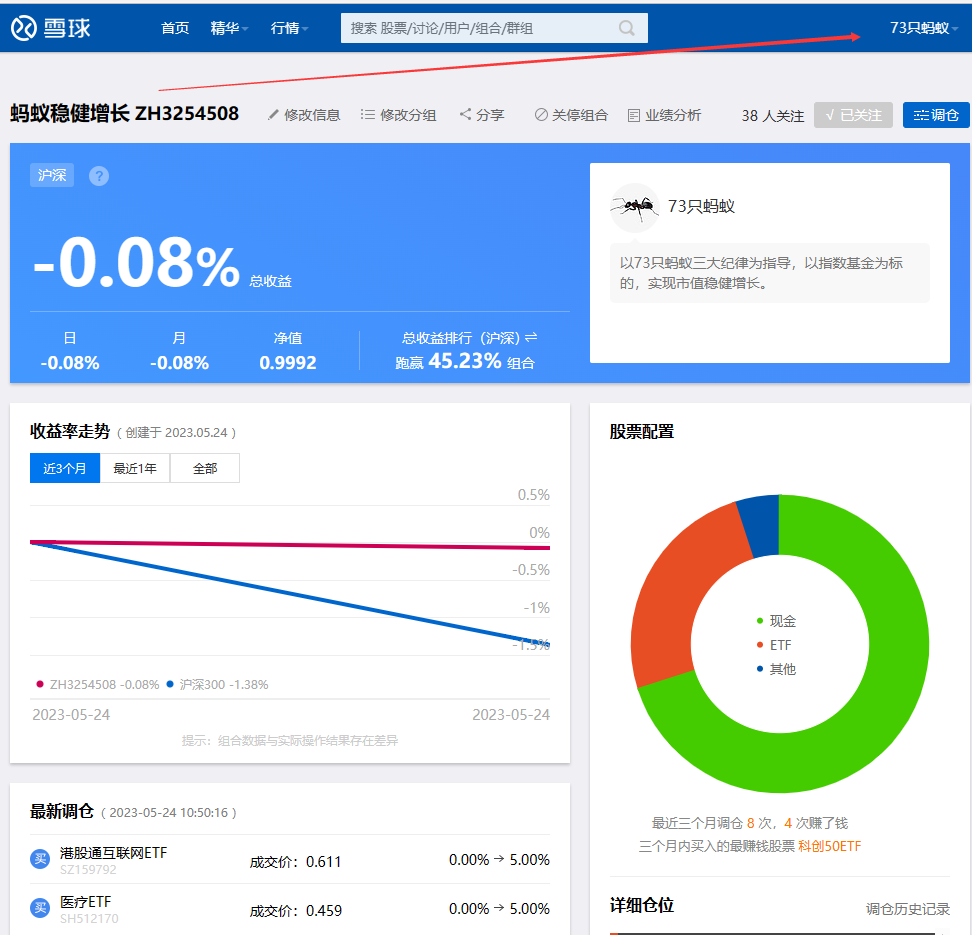
Task: Expand the 行情 menu
Action: pyautogui.click(x=289, y=28)
